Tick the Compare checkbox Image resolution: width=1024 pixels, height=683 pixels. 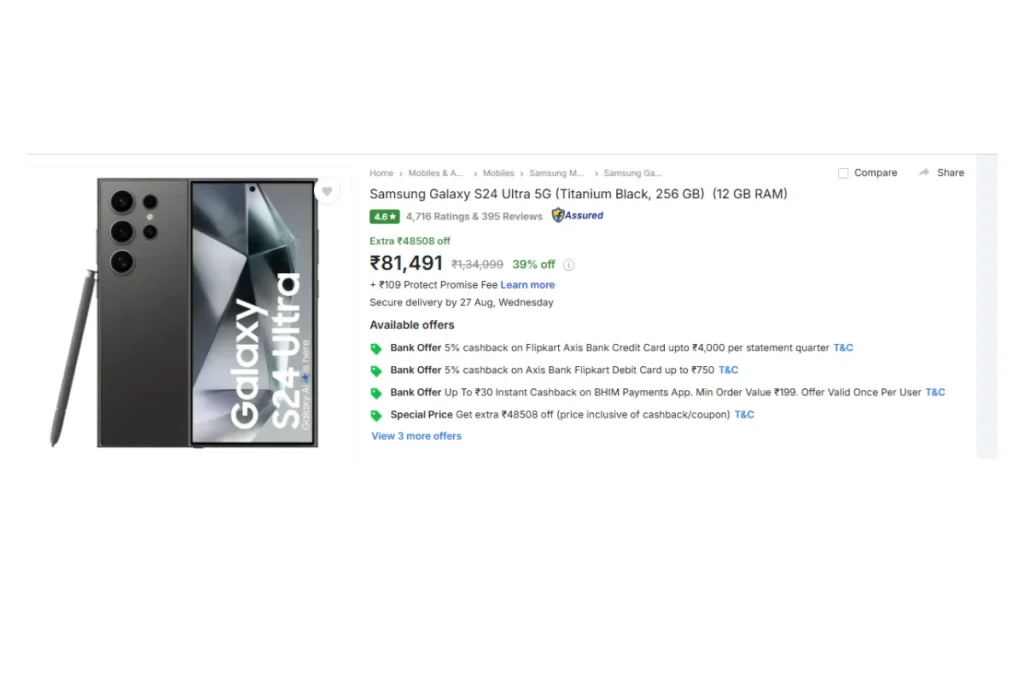(843, 173)
